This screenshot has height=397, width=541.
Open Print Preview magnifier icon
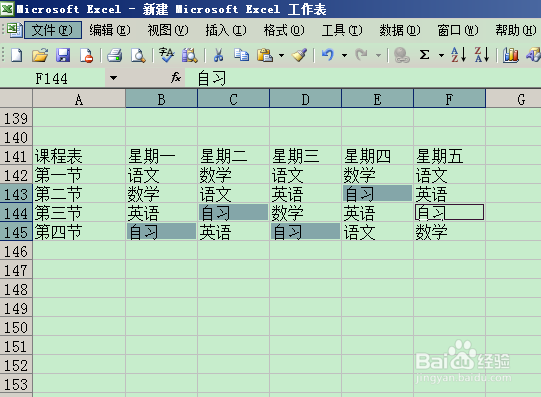(x=138, y=55)
